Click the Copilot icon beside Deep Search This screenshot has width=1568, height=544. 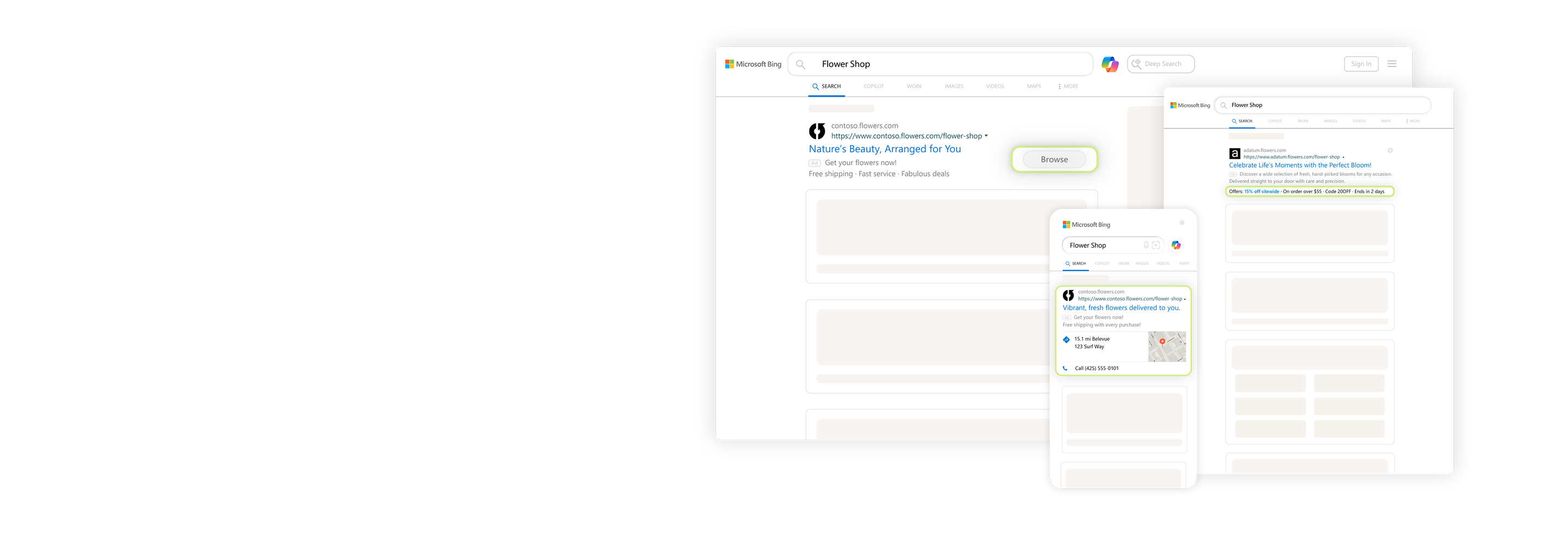(x=1110, y=64)
